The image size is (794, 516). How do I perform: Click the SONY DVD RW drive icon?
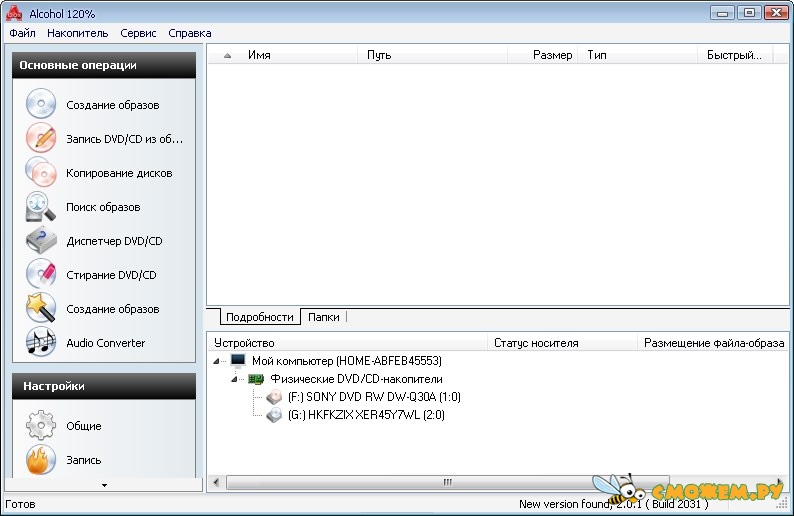coord(274,396)
